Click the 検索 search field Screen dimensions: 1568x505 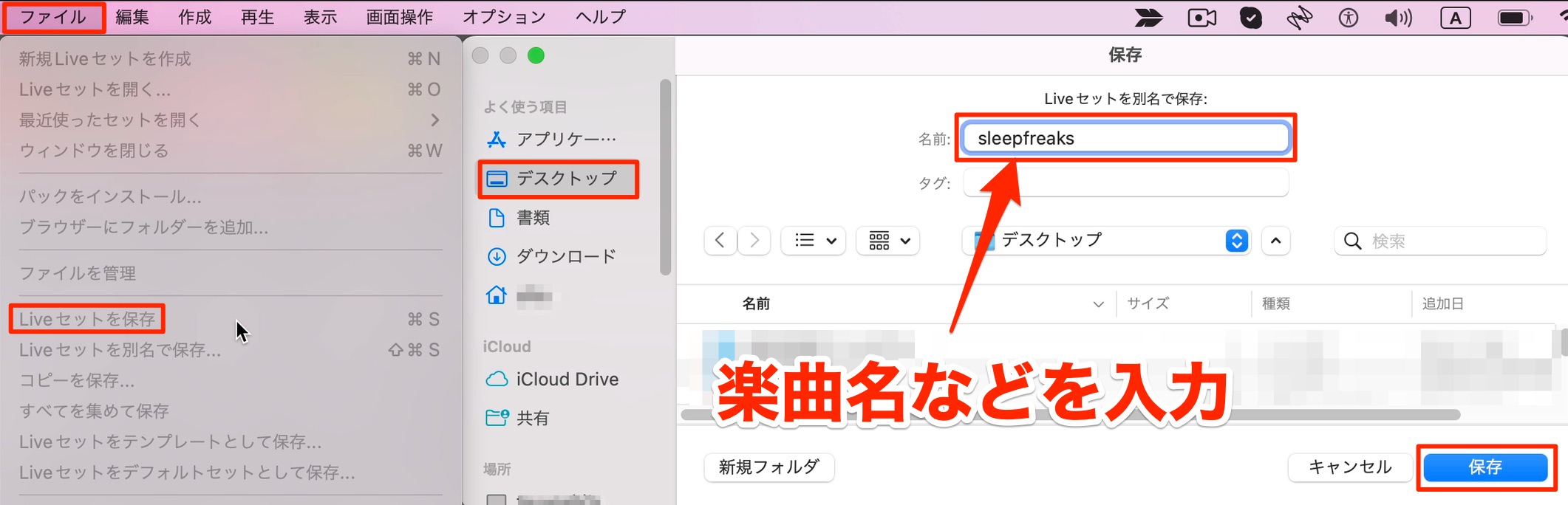coord(1440,241)
